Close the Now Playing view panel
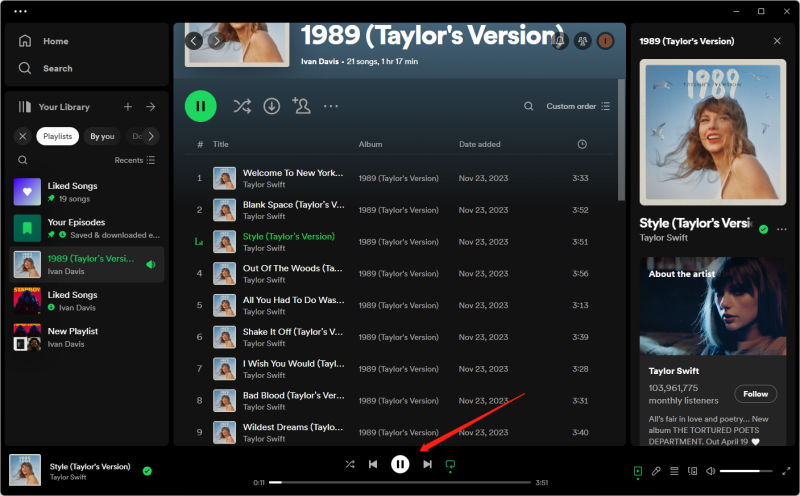This screenshot has width=800, height=496. click(x=777, y=41)
